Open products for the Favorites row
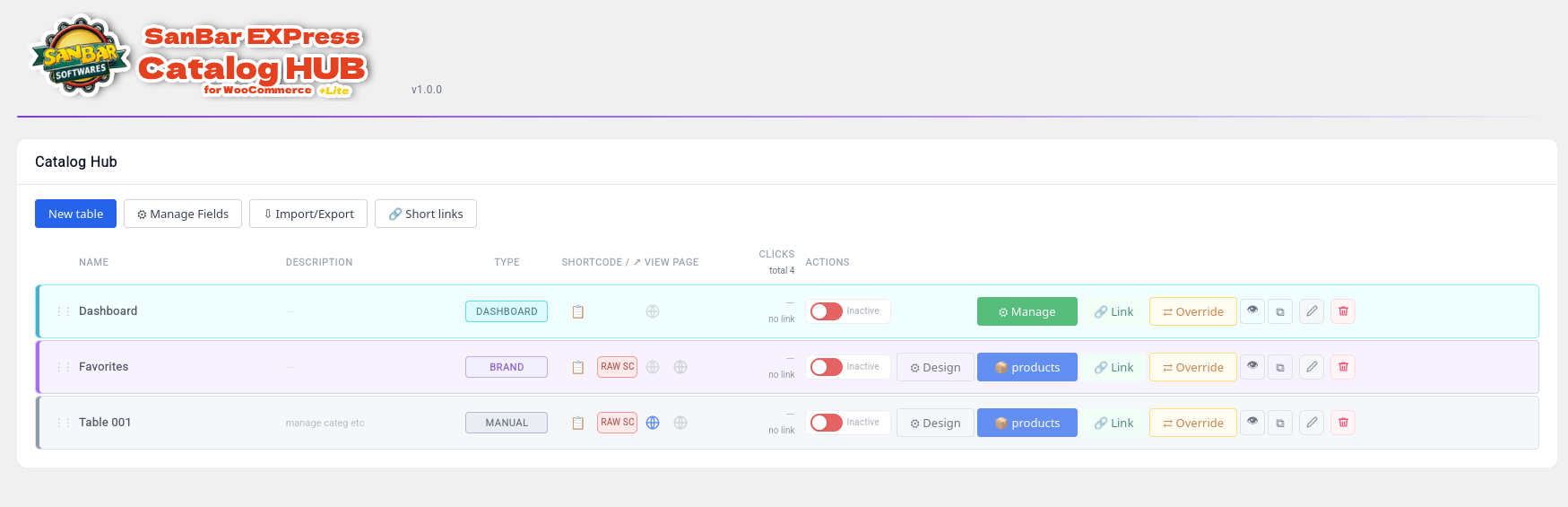The height and width of the screenshot is (507, 1568). click(x=1027, y=367)
